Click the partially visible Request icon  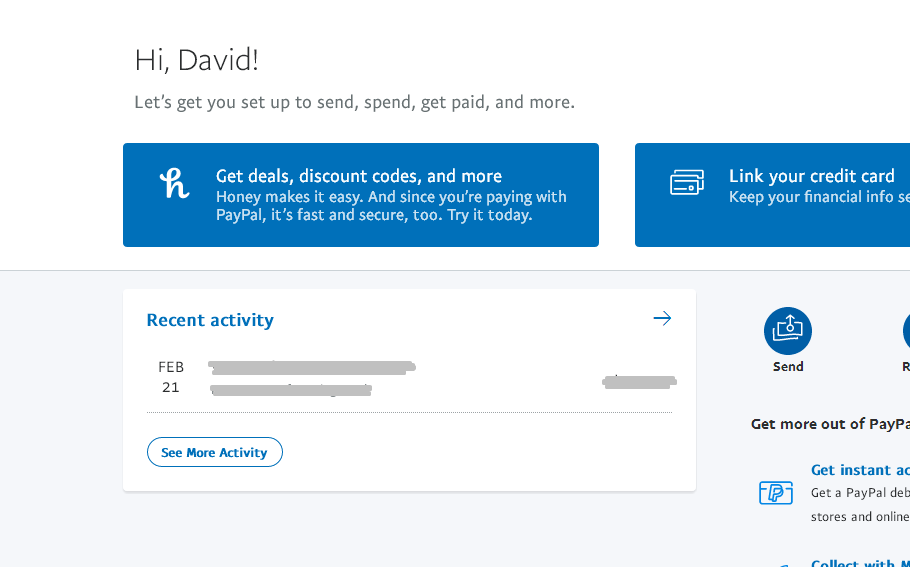[x=905, y=331]
